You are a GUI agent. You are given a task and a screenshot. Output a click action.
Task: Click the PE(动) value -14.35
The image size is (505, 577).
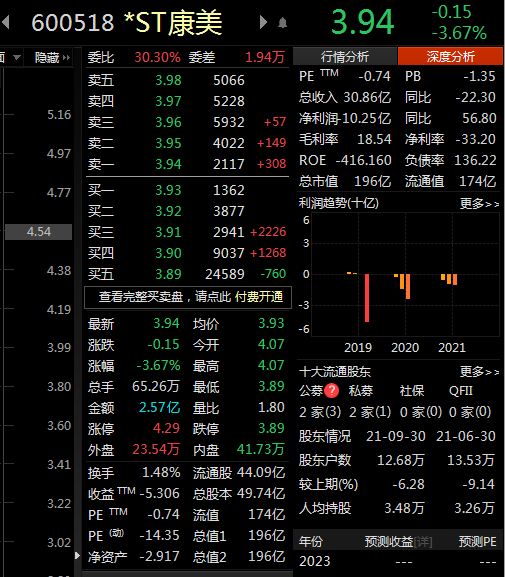pyautogui.click(x=159, y=535)
